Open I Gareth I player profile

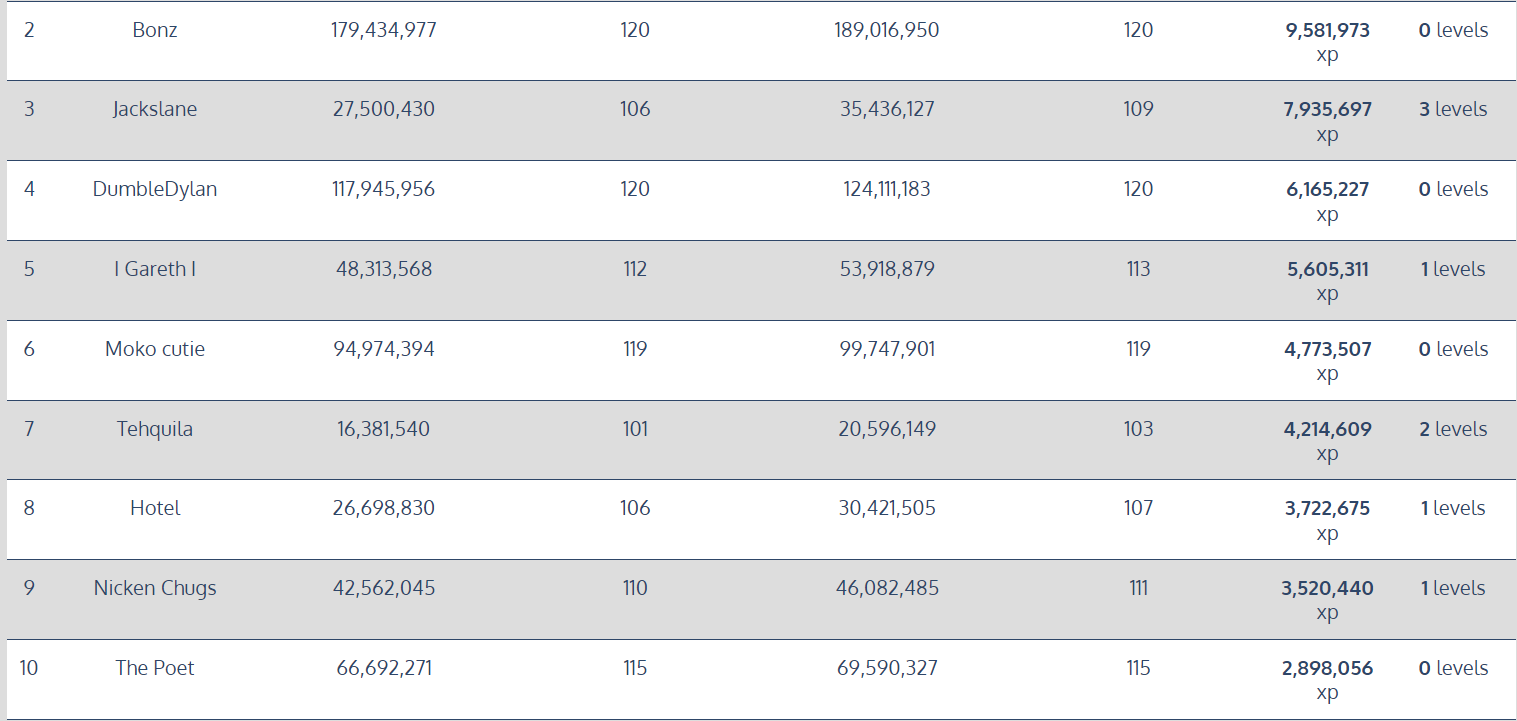155,269
